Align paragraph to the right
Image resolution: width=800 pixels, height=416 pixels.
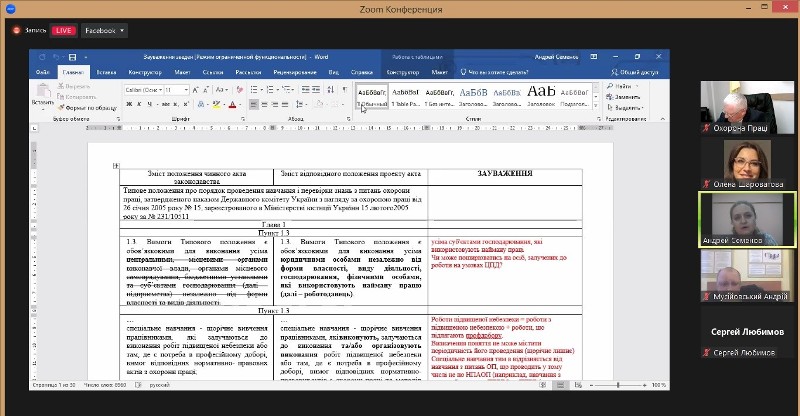[x=274, y=104]
